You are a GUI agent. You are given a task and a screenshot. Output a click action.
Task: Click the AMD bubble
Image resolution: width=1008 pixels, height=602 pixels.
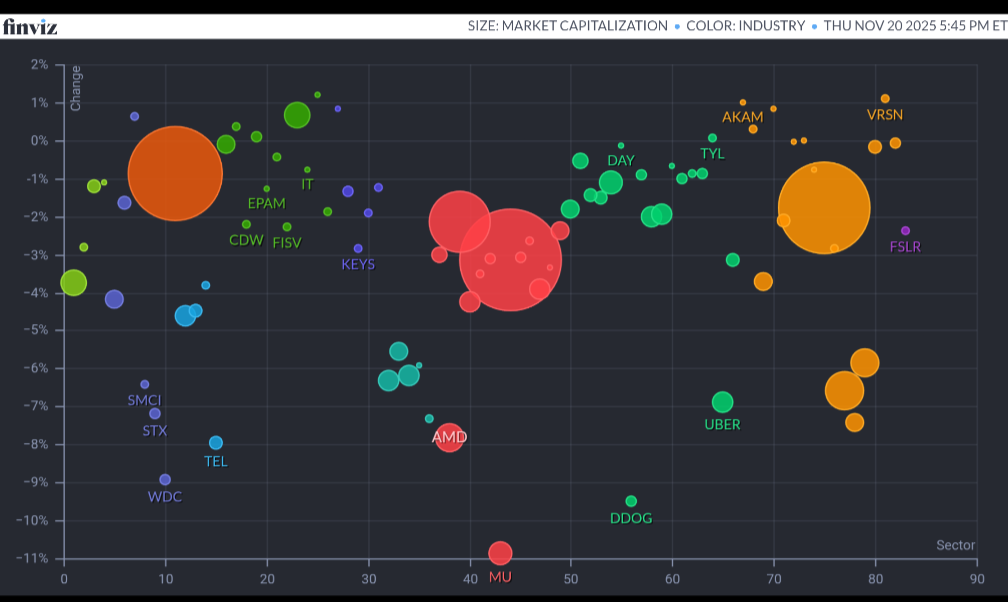click(449, 437)
